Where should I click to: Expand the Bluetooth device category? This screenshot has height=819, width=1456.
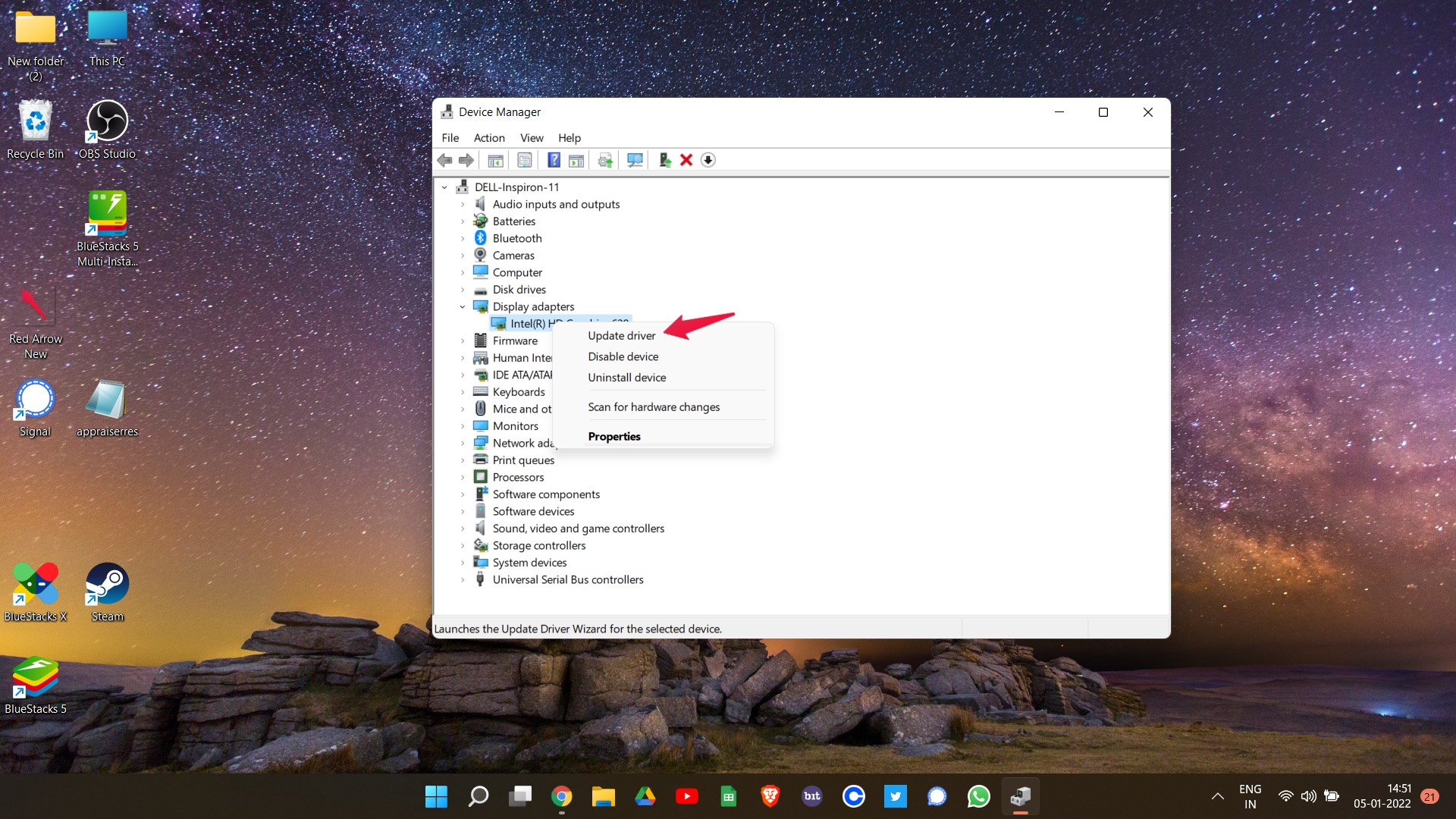463,238
